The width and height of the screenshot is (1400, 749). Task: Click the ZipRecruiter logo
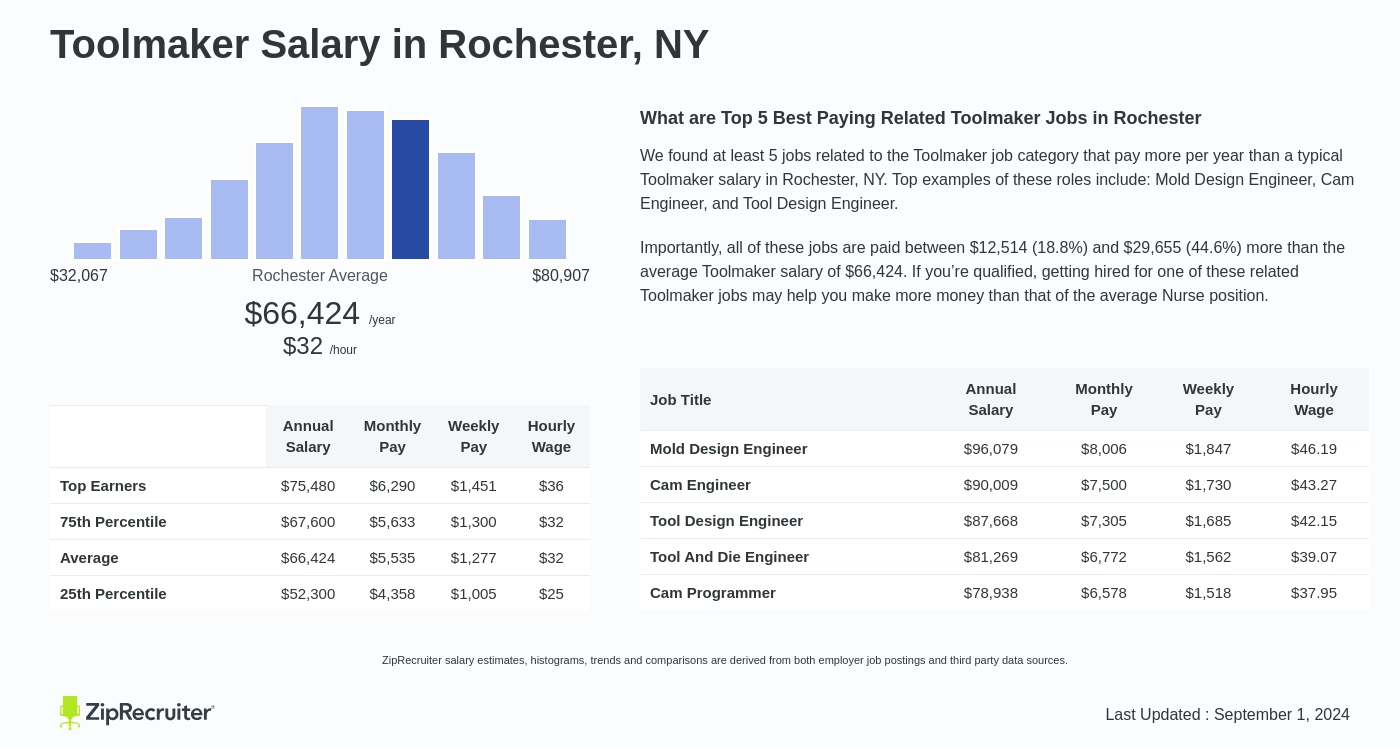tap(136, 712)
